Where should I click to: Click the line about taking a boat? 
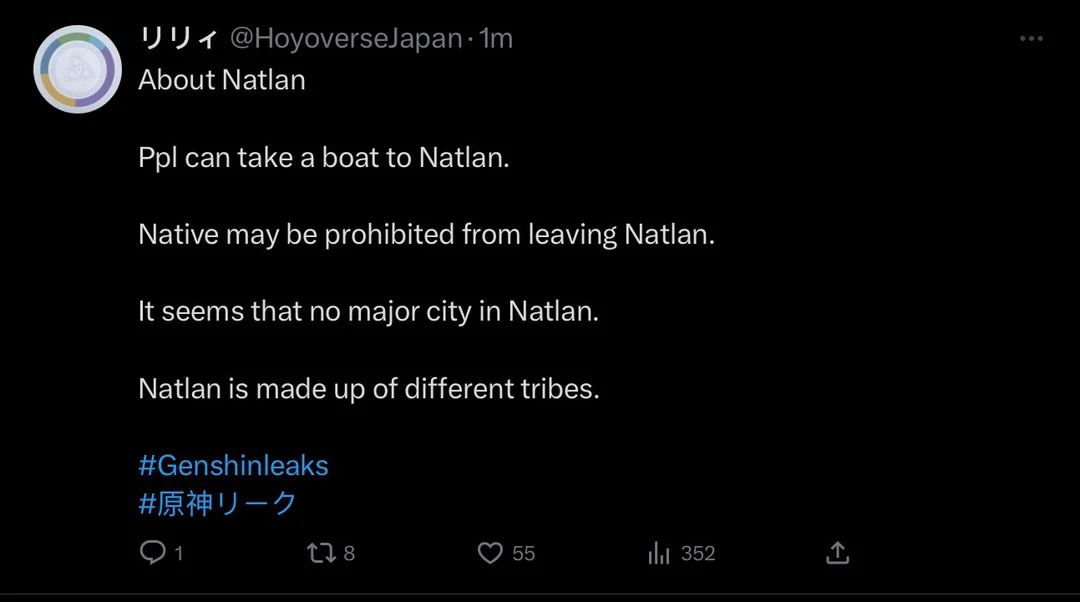coord(324,158)
